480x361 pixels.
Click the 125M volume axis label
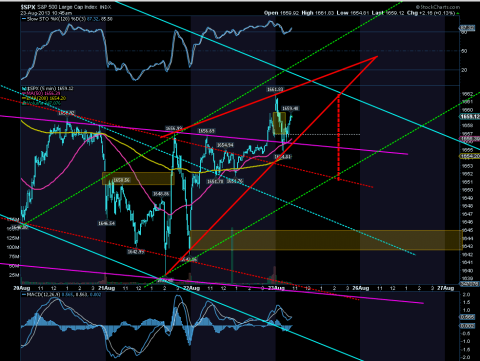click(x=13, y=238)
